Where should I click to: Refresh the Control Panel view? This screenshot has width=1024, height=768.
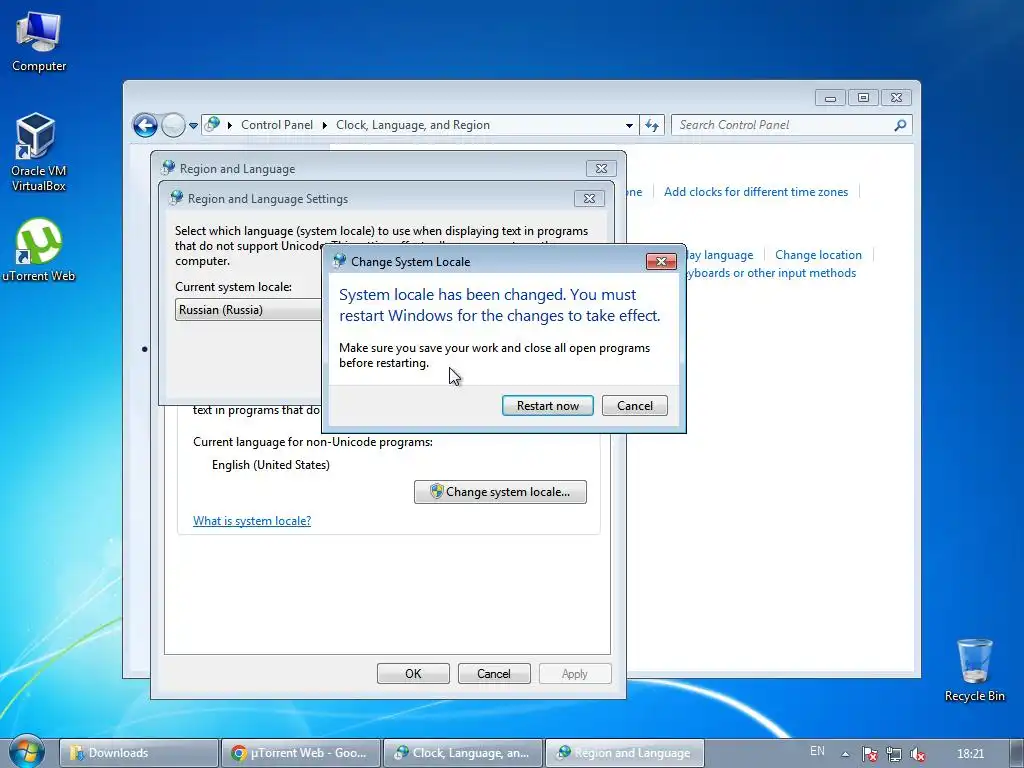[x=652, y=125]
